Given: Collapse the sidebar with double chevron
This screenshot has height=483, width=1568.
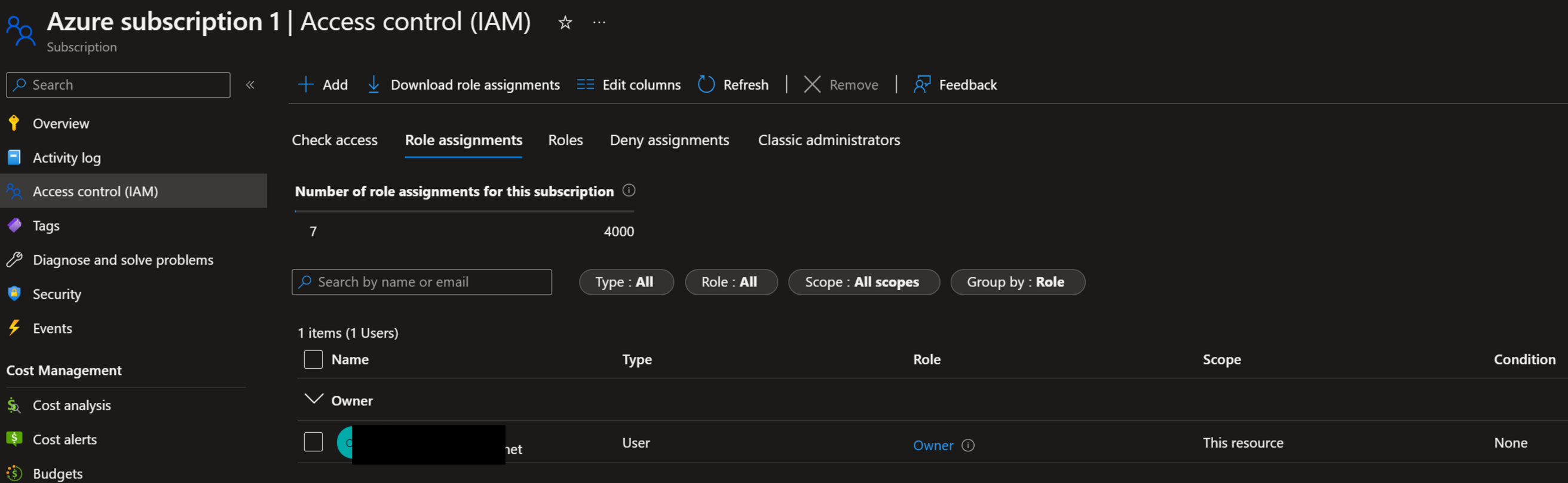Looking at the screenshot, I should coord(250,85).
